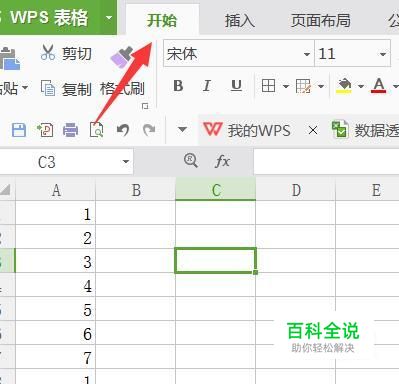Click the WPS 表格 application button
Viewport: 399px width, 384px height.
click(48, 17)
